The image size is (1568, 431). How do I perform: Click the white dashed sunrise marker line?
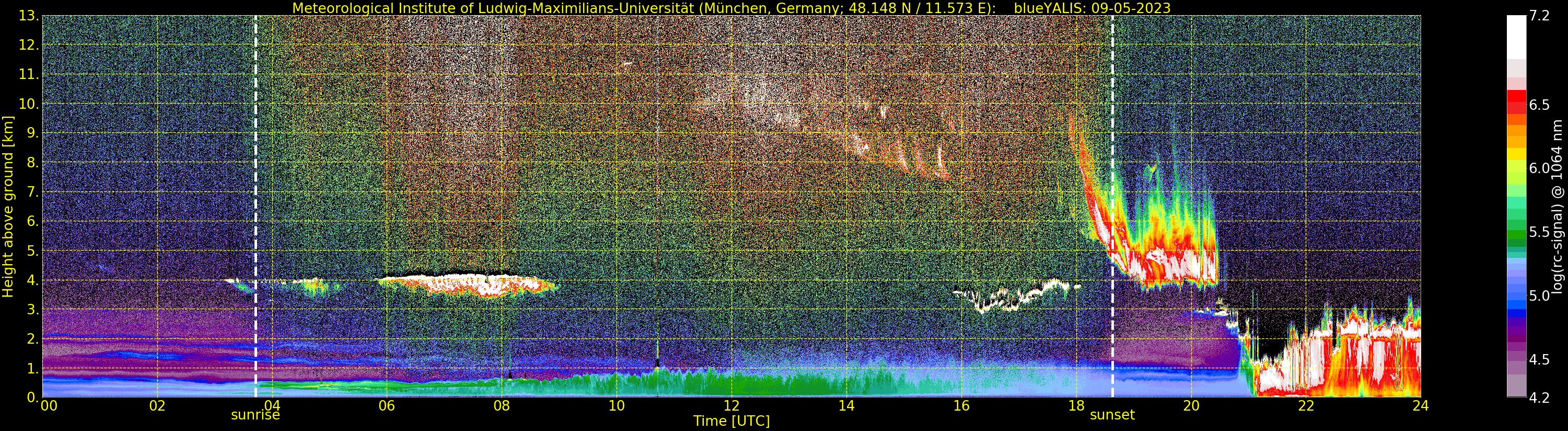tap(255, 207)
